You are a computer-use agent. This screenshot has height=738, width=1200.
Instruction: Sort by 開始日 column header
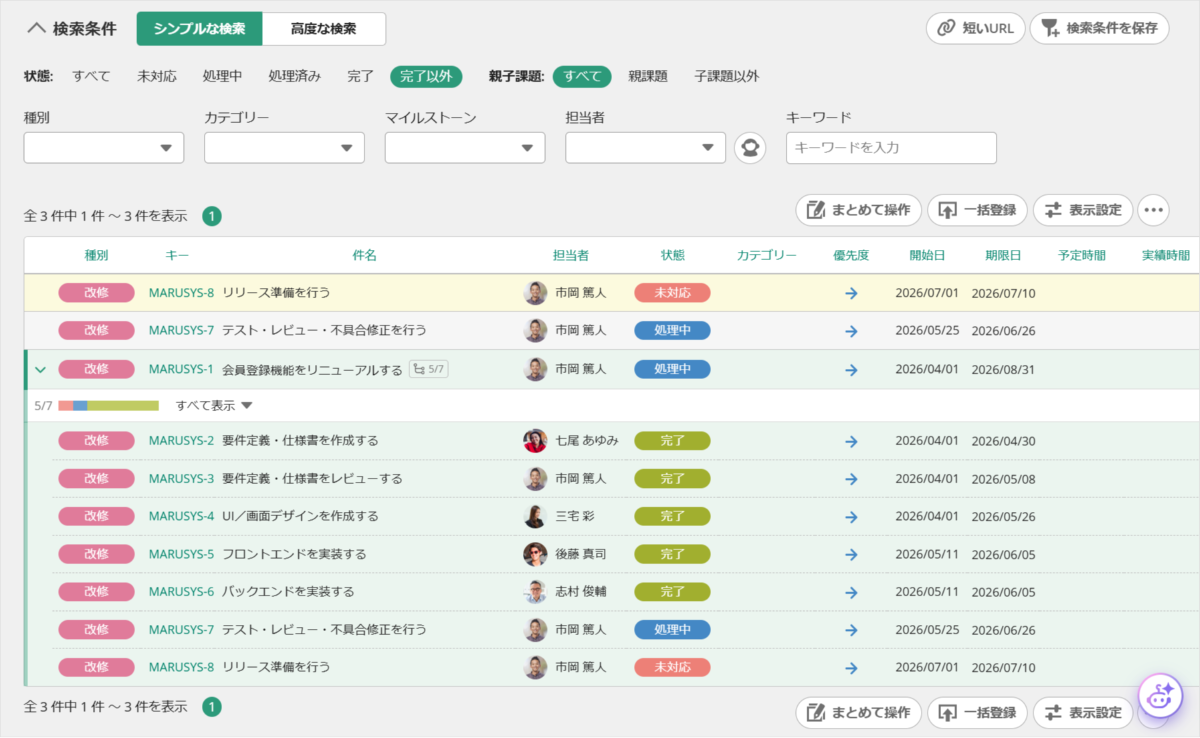tap(927, 255)
